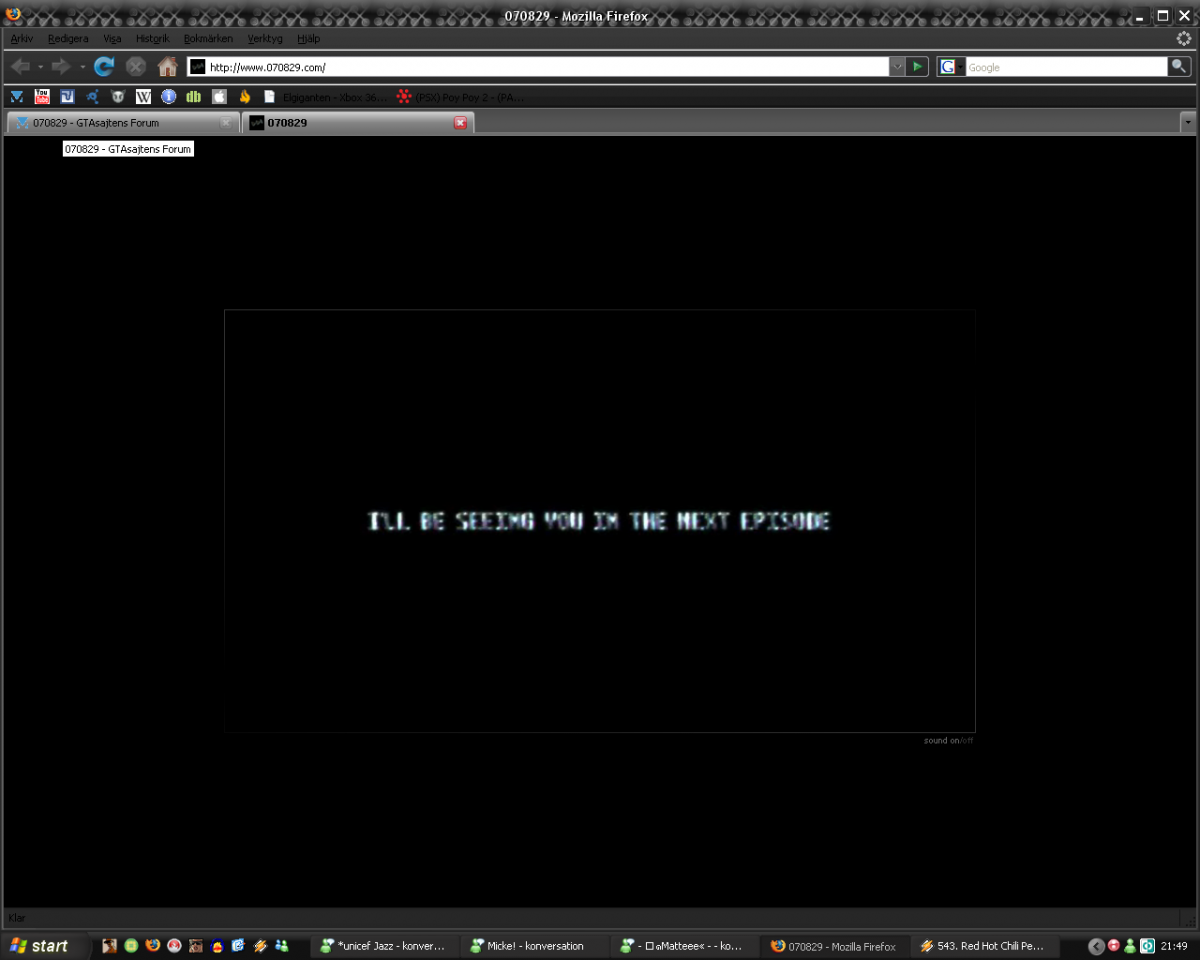The image size is (1200, 960).
Task: Launch Firefox from quick launch
Action: click(x=153, y=945)
